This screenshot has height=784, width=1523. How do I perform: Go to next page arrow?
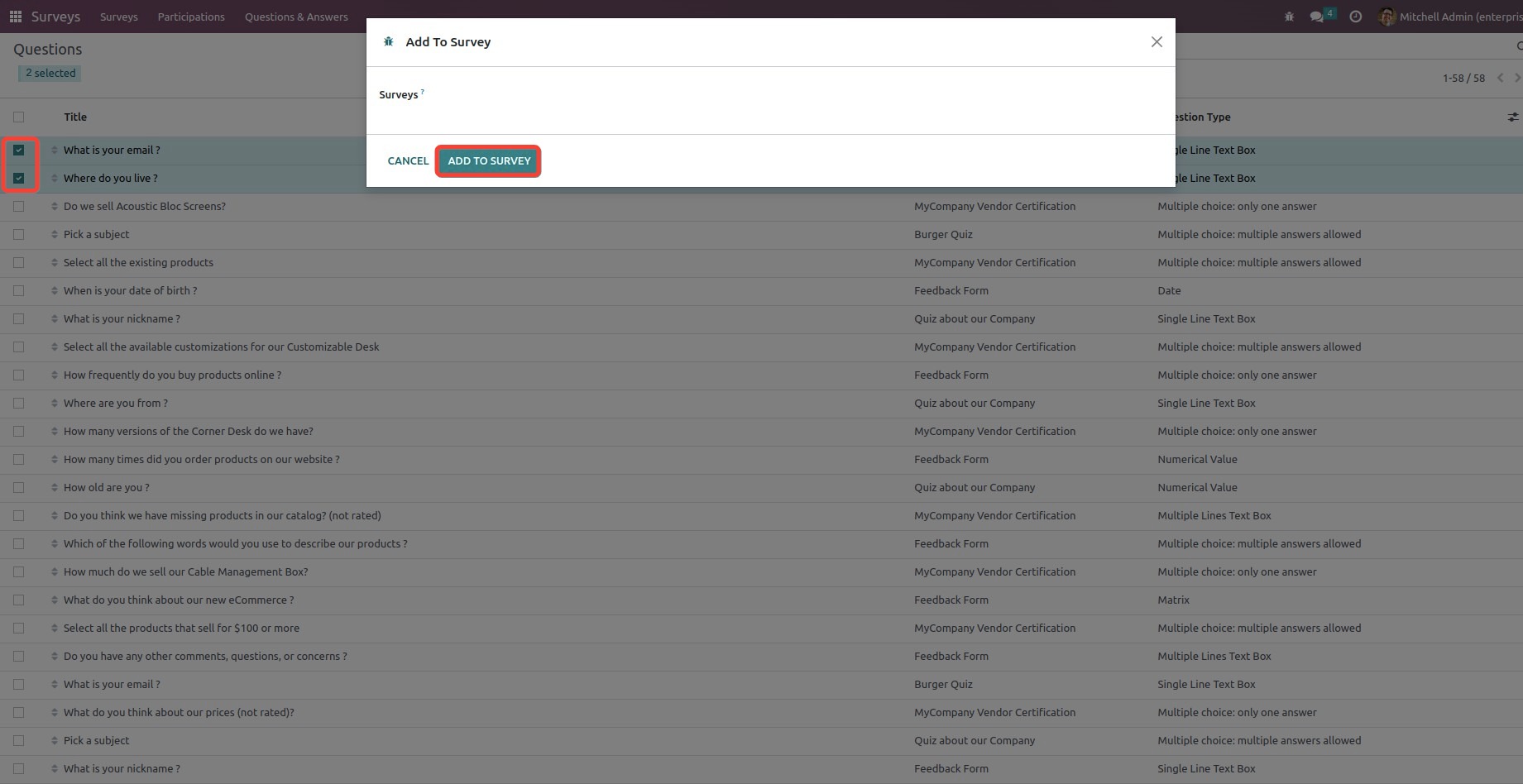[x=1516, y=78]
